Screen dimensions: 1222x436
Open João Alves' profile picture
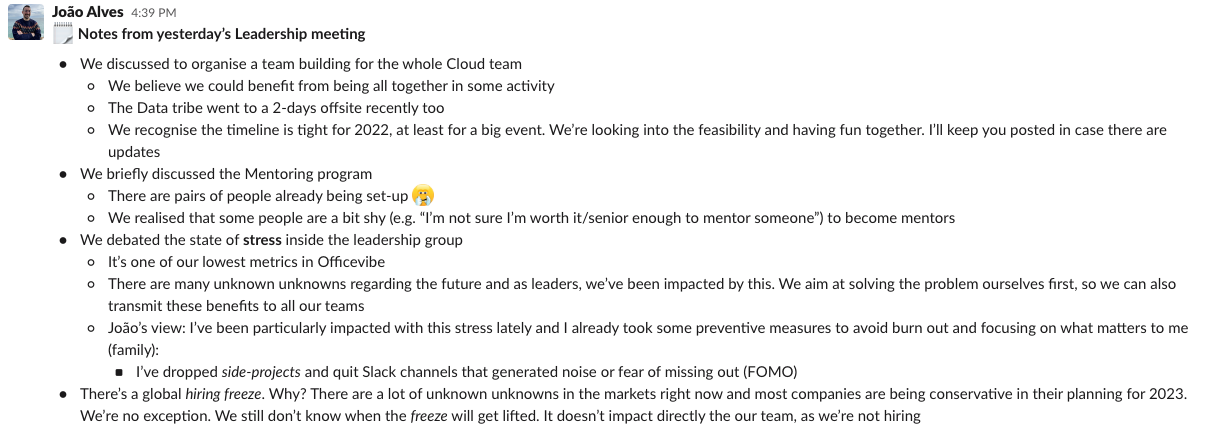[25, 23]
